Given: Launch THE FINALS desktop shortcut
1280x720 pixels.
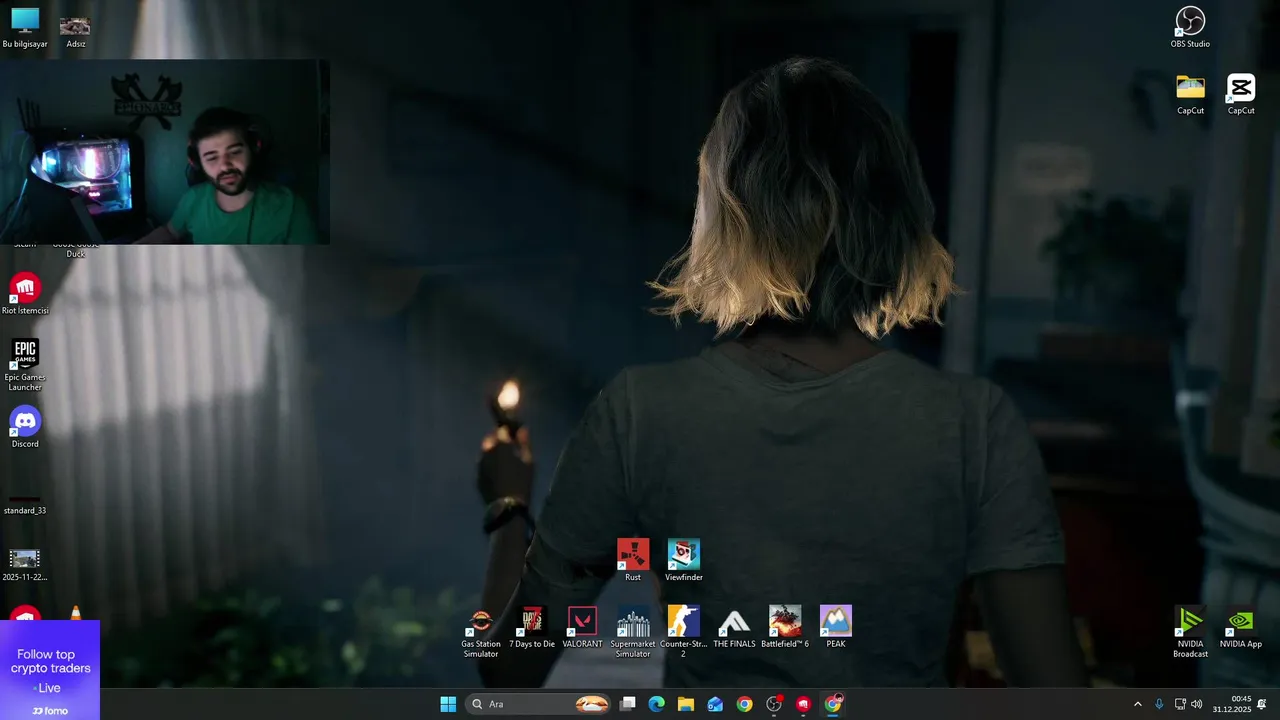Looking at the screenshot, I should (734, 627).
